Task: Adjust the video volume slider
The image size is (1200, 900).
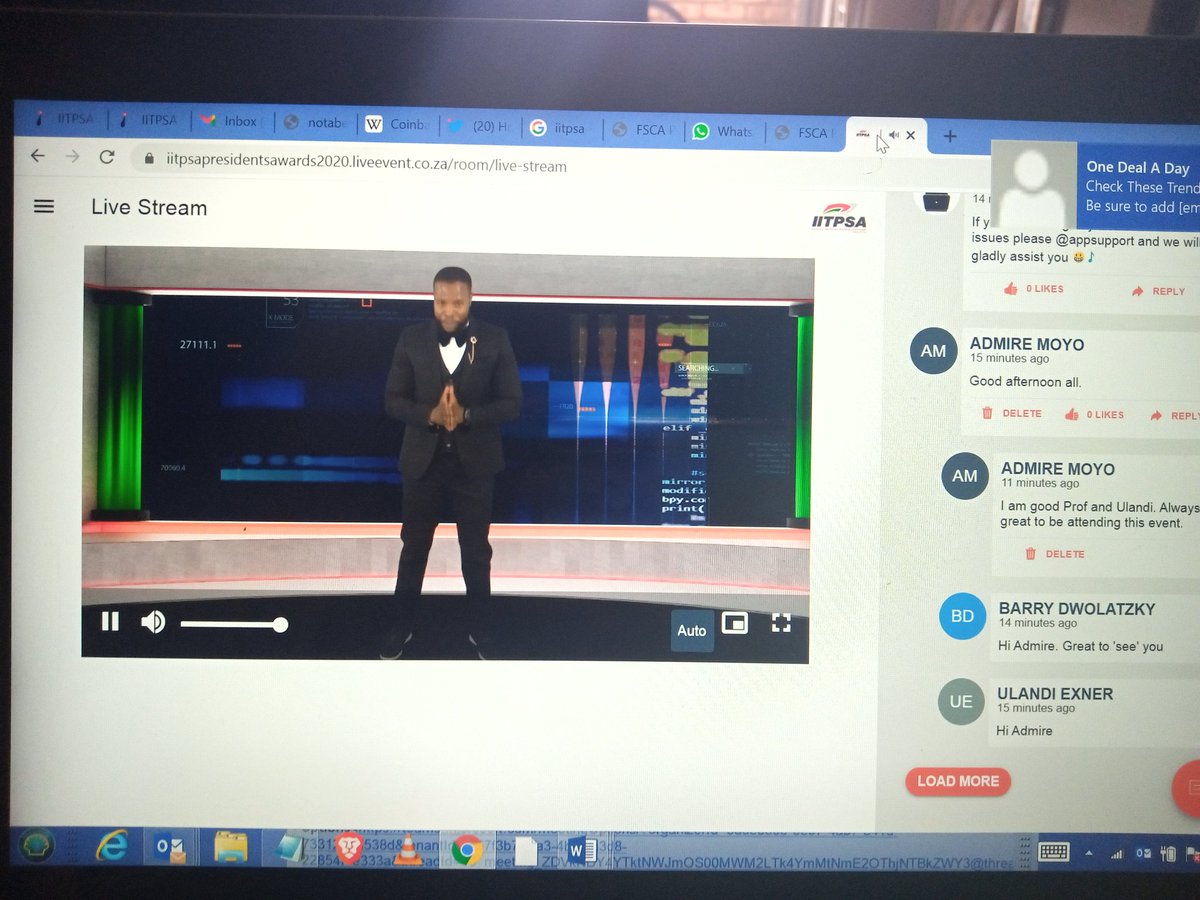Action: (234, 624)
